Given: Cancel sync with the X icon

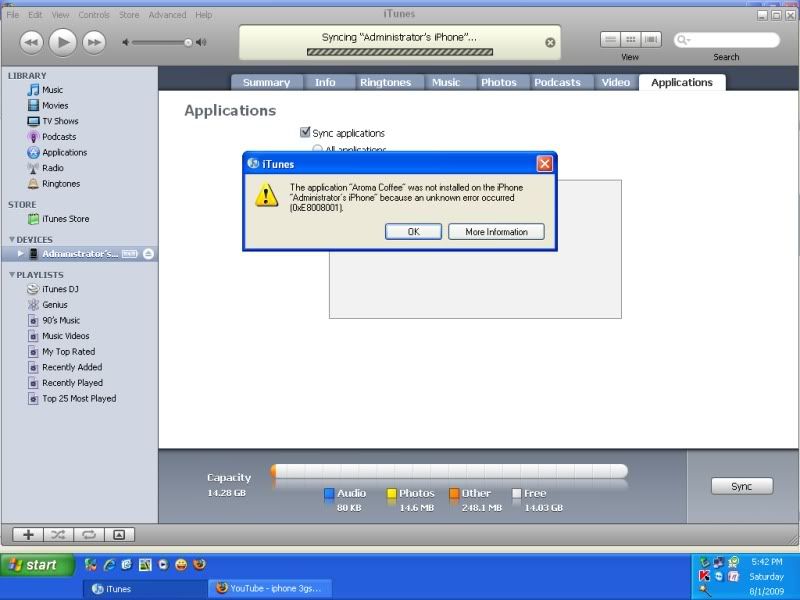Looking at the screenshot, I should (x=550, y=42).
